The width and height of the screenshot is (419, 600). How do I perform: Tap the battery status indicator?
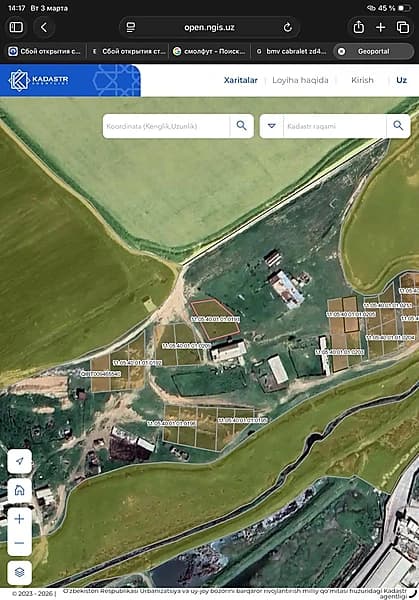(390, 8)
